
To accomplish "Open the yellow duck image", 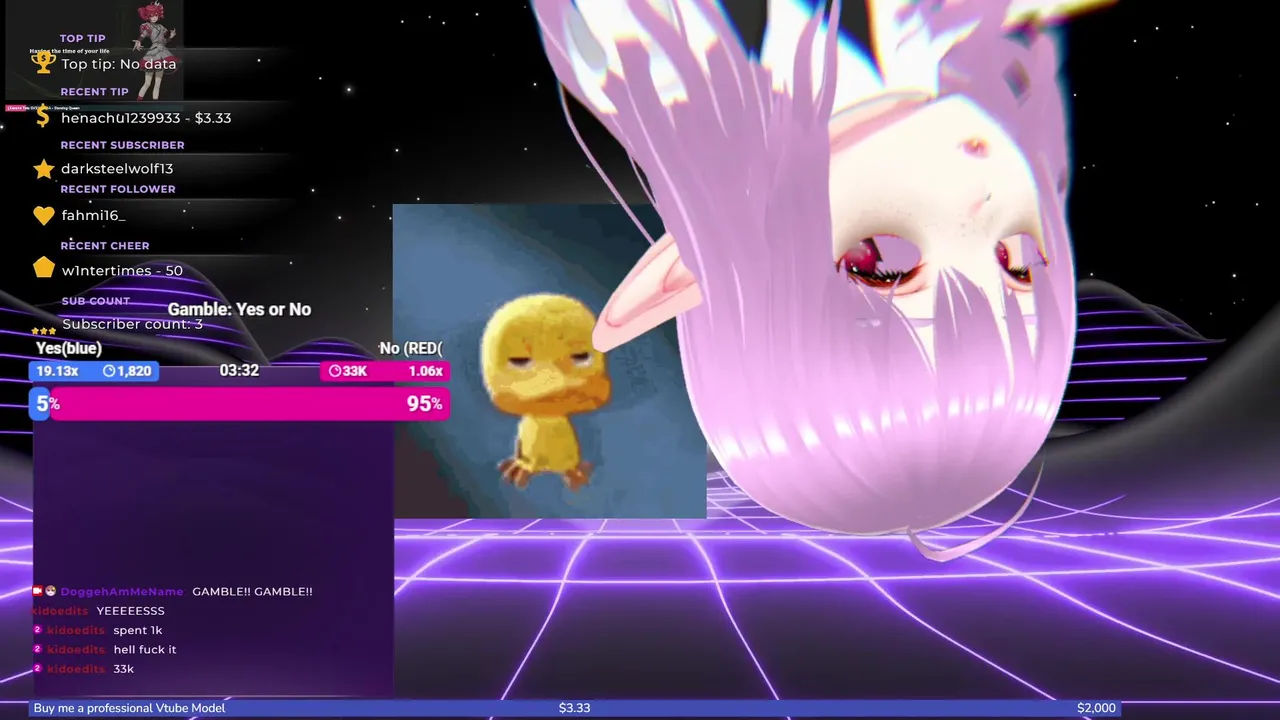I will [549, 361].
